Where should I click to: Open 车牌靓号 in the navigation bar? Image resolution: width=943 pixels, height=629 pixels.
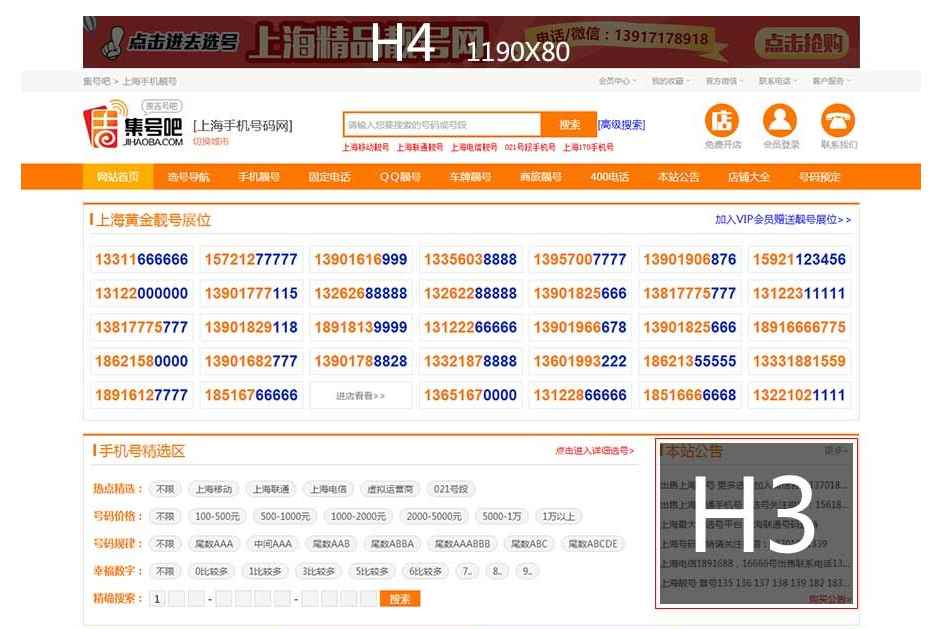[x=470, y=177]
